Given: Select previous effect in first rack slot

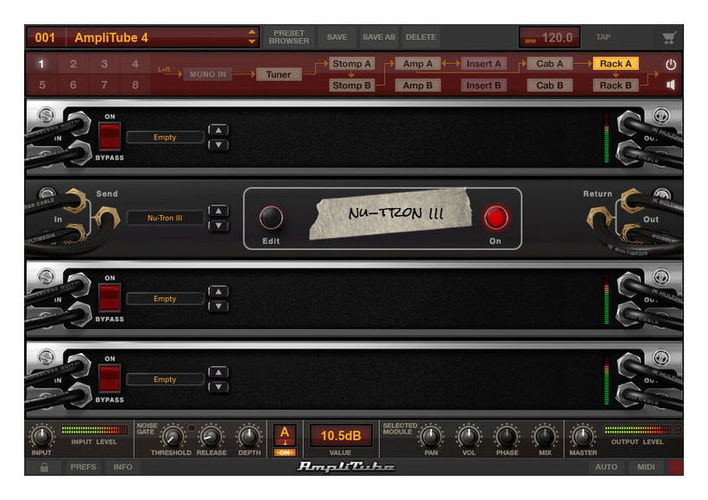Looking at the screenshot, I should pyautogui.click(x=219, y=130).
